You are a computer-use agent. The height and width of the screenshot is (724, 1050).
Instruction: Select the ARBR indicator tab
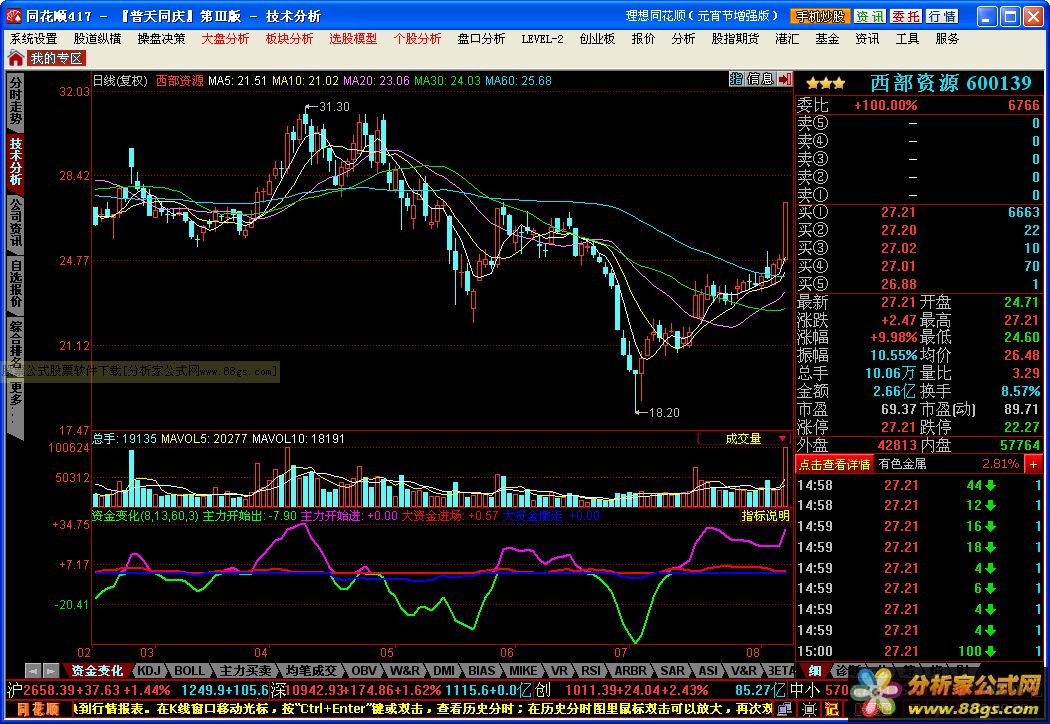[631, 670]
